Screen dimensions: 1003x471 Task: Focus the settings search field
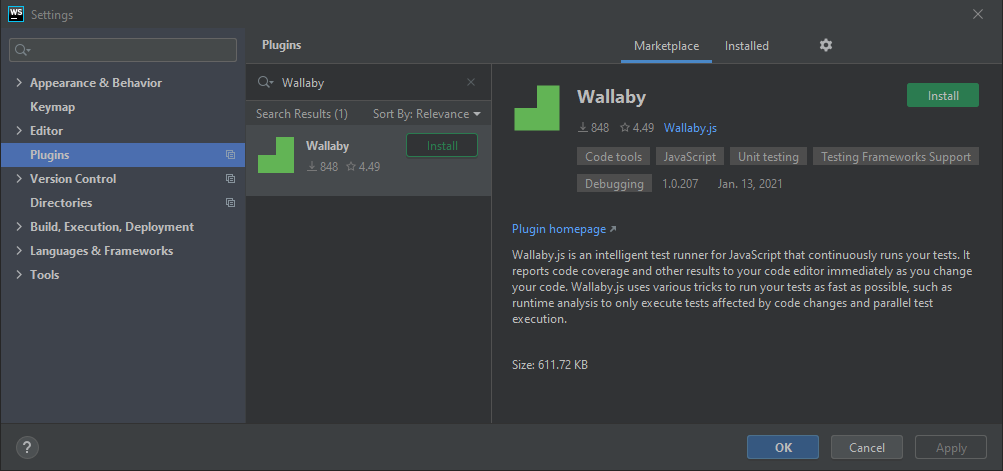[123, 50]
